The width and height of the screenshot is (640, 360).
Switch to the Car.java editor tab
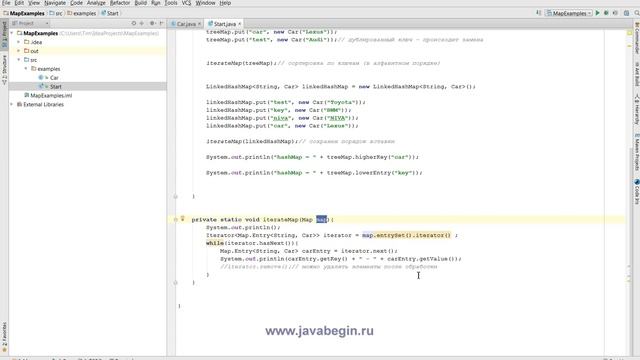pos(186,24)
